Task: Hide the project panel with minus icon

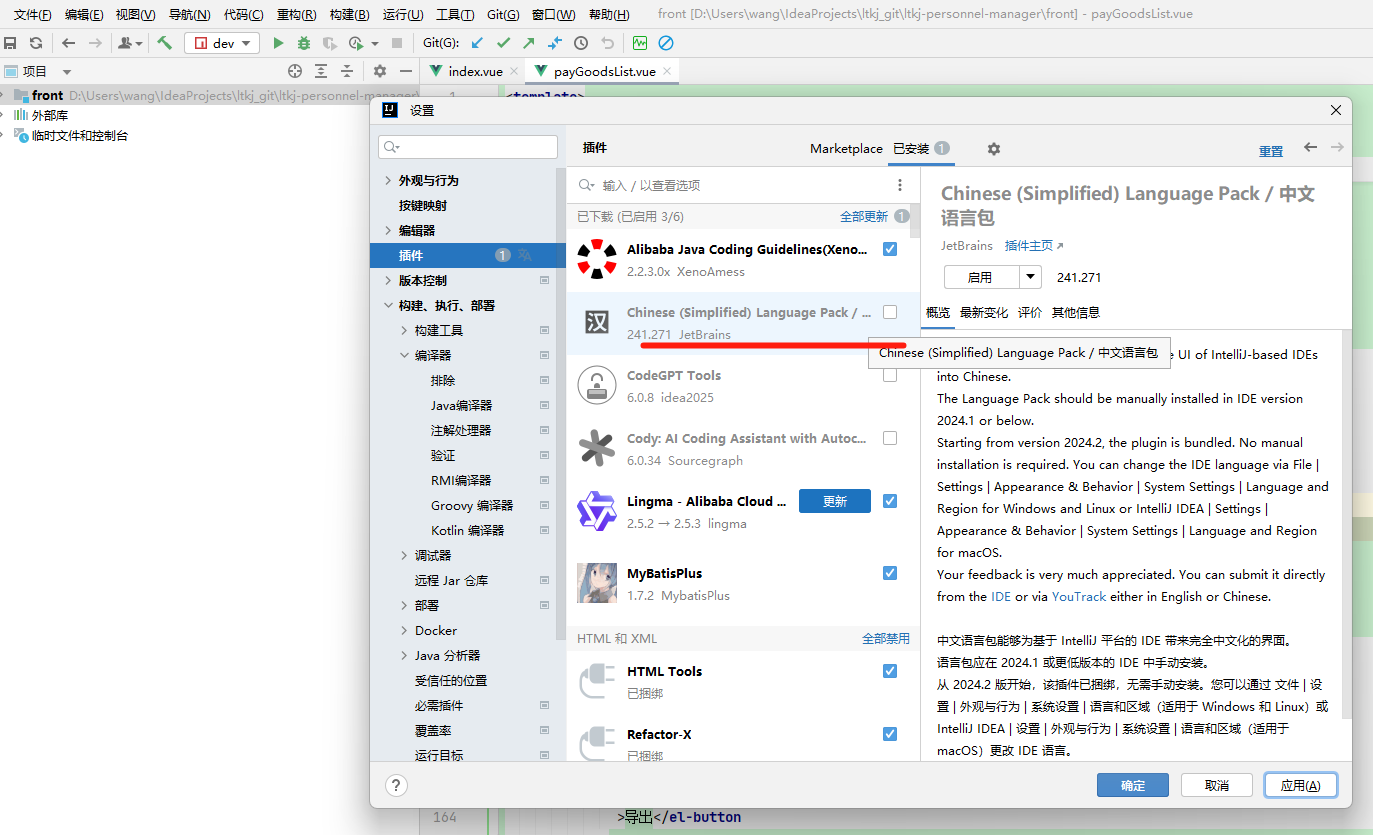Action: [406, 71]
